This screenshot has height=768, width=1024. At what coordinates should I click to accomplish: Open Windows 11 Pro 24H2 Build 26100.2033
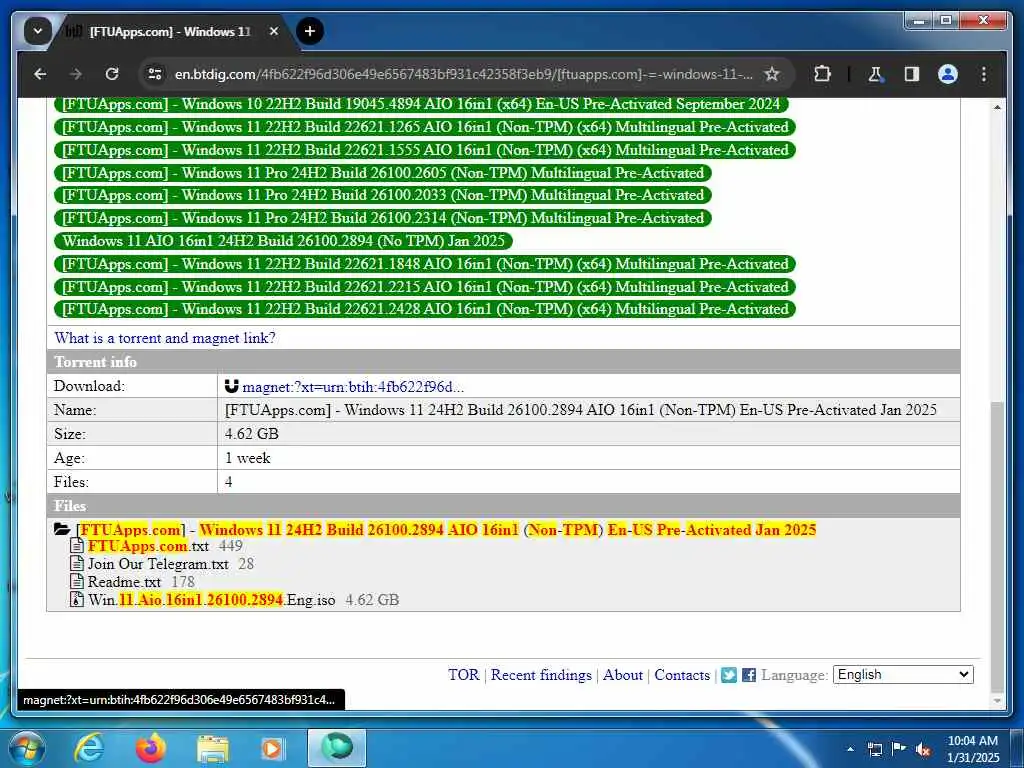(383, 195)
